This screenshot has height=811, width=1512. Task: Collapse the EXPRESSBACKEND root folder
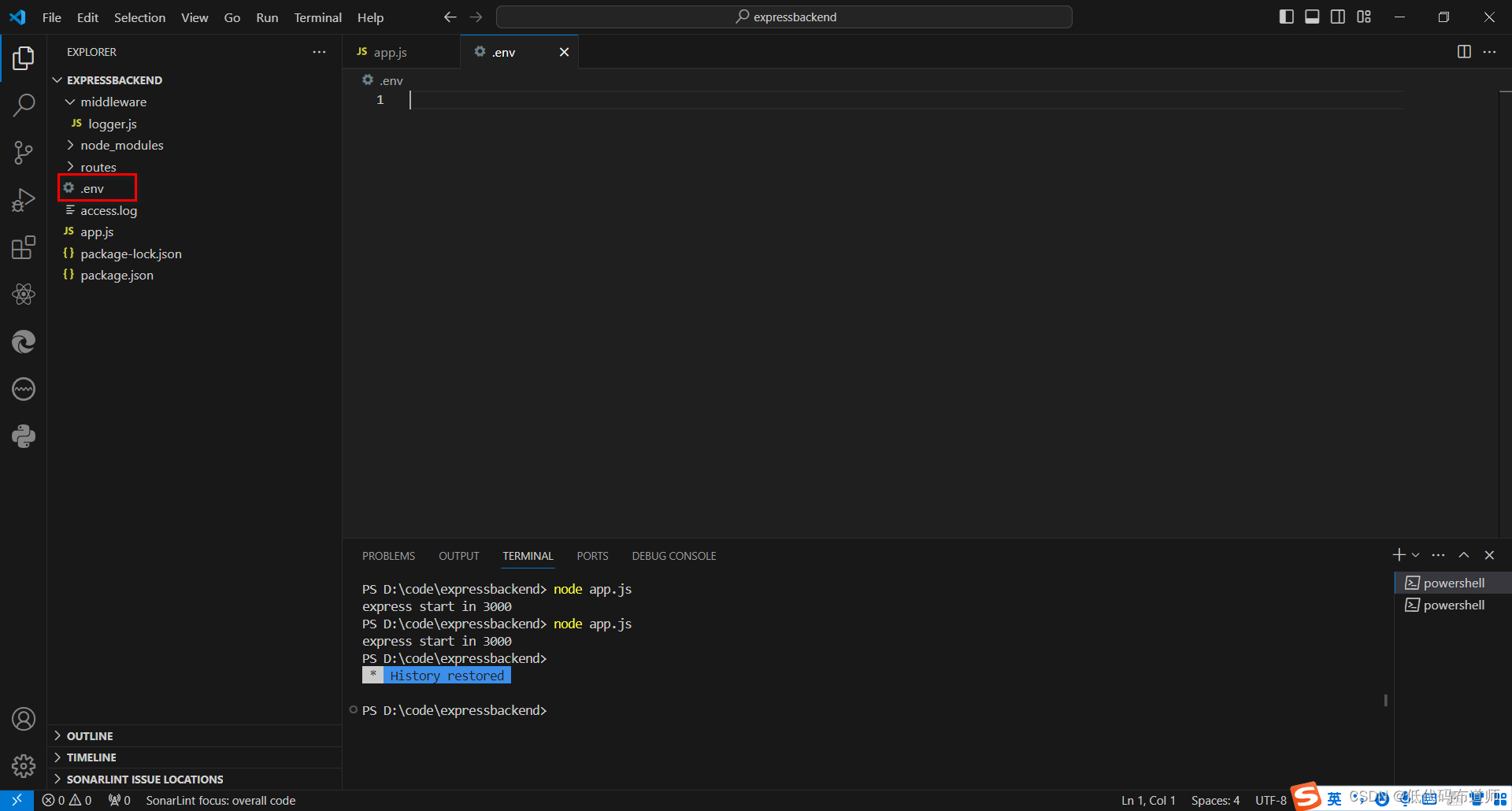point(57,80)
